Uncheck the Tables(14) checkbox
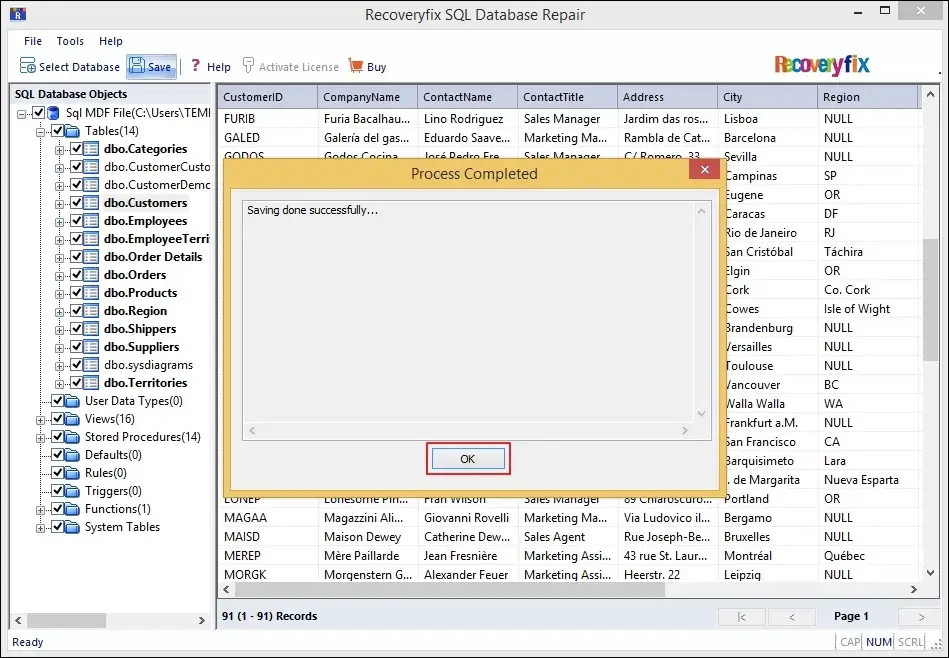This screenshot has height=658, width=949. click(x=57, y=131)
